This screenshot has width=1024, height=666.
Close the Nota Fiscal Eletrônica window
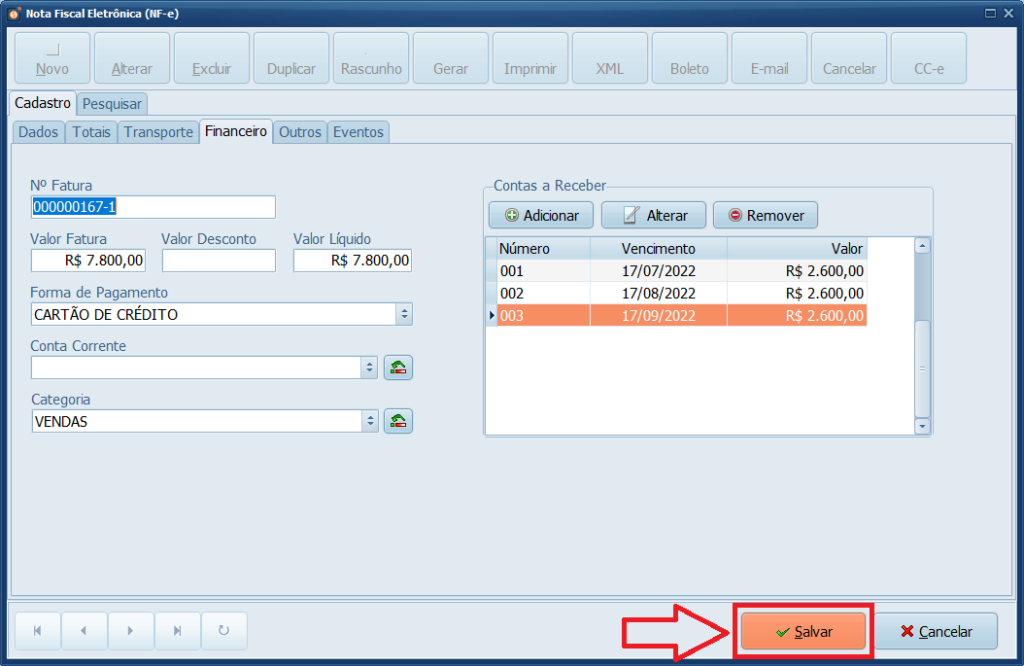pos(1008,13)
